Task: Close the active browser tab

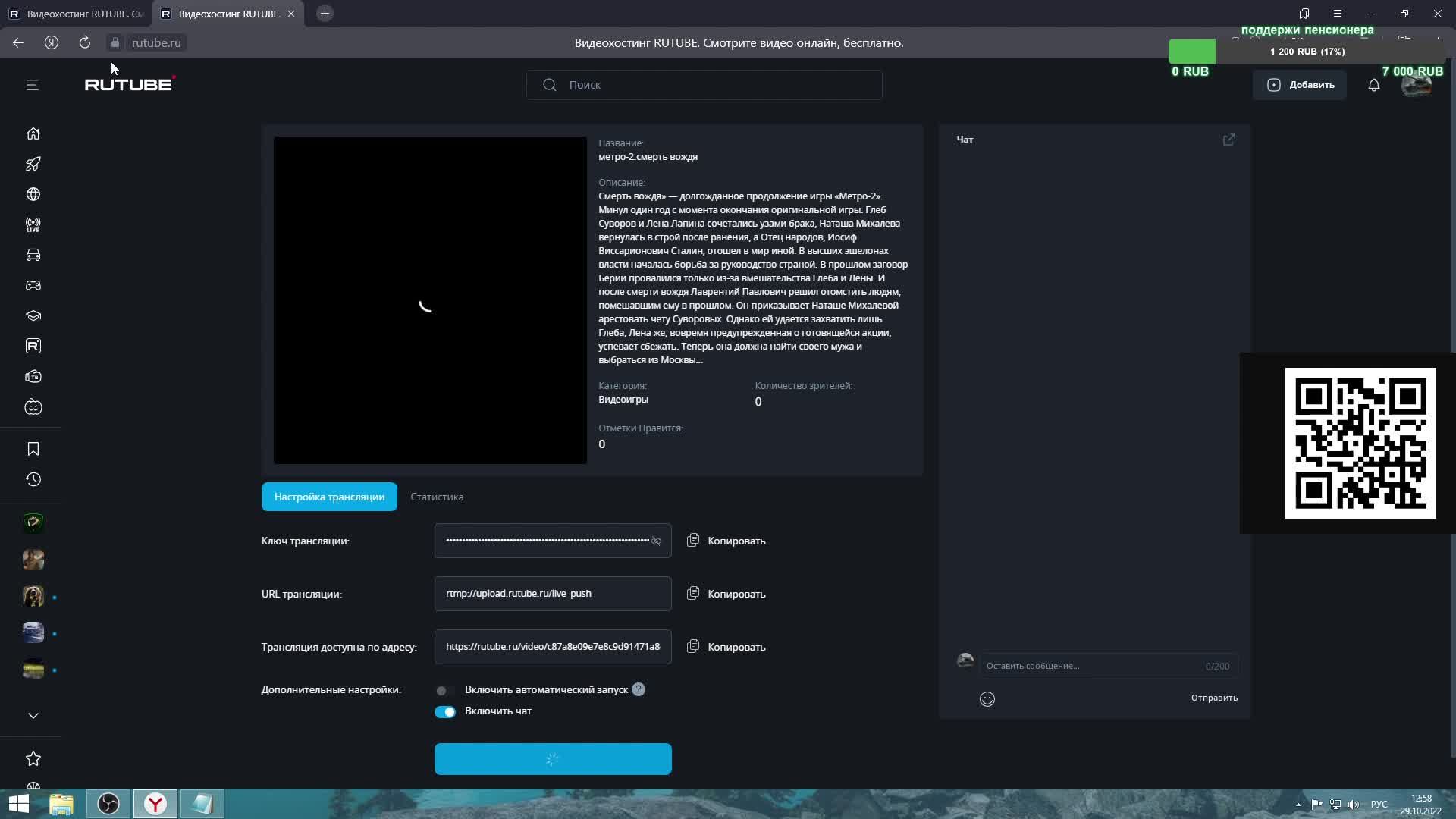Action: (291, 14)
